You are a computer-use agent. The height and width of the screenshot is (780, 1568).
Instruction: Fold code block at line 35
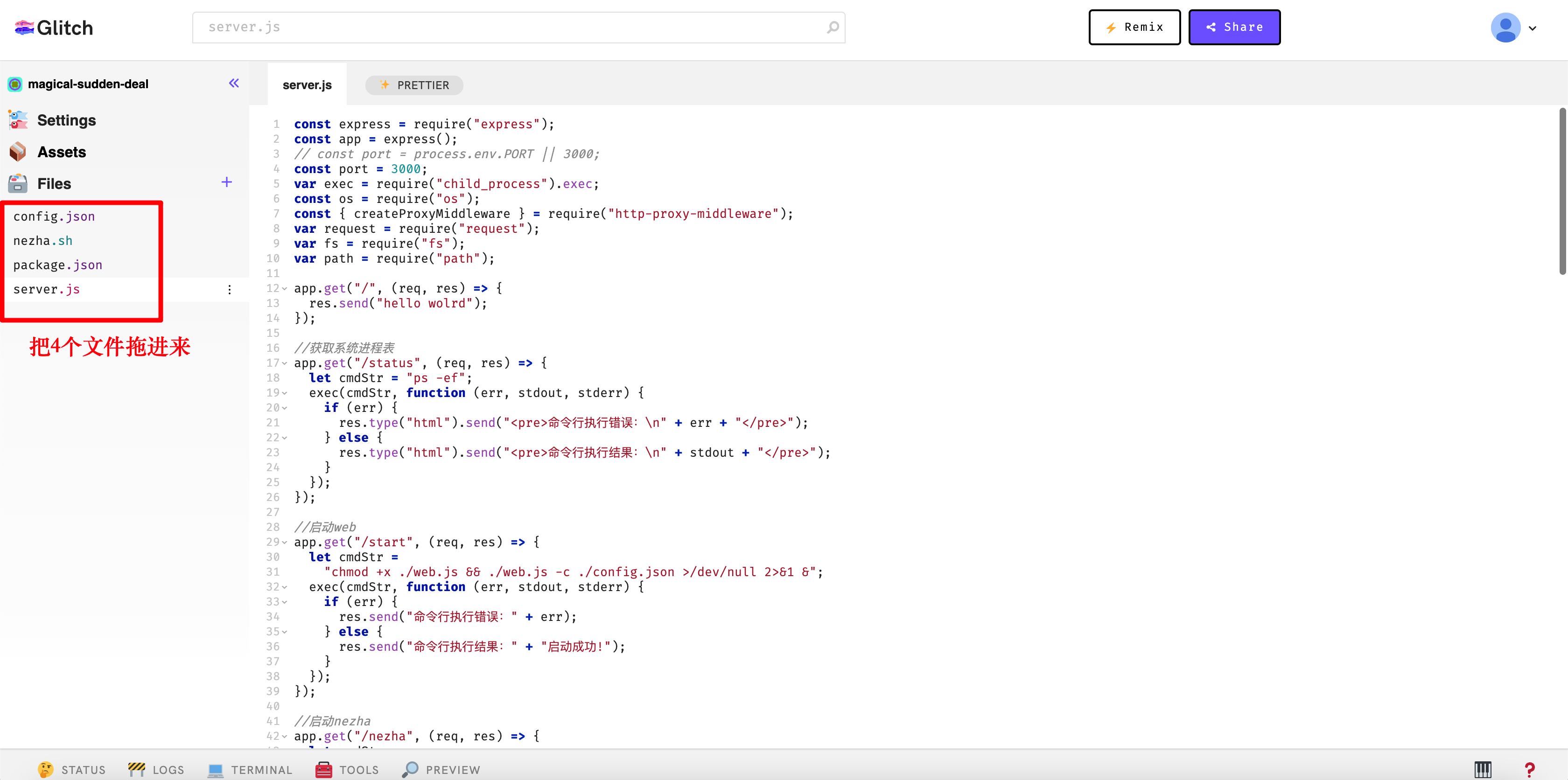[x=284, y=632]
